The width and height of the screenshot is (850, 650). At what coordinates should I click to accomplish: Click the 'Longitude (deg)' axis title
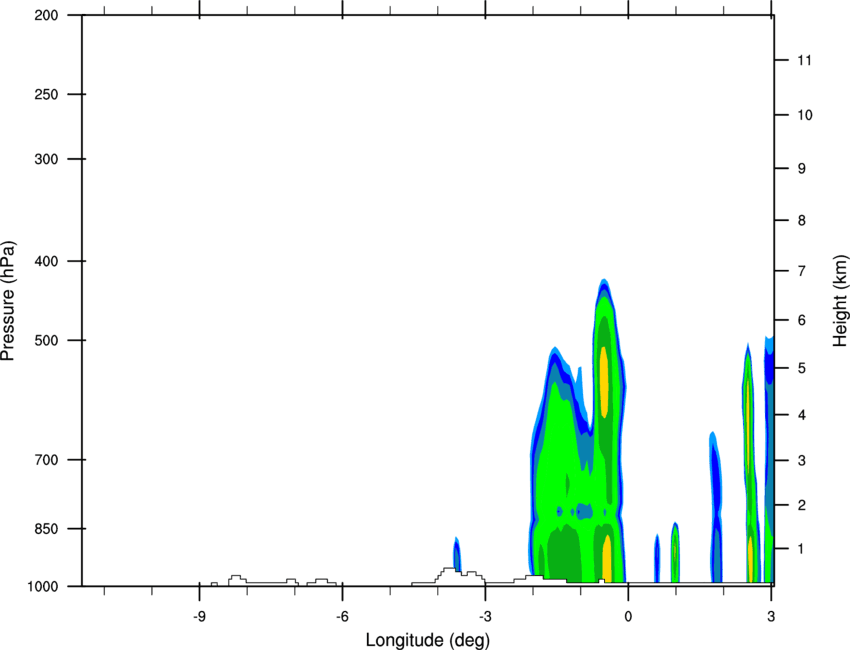pos(428,640)
